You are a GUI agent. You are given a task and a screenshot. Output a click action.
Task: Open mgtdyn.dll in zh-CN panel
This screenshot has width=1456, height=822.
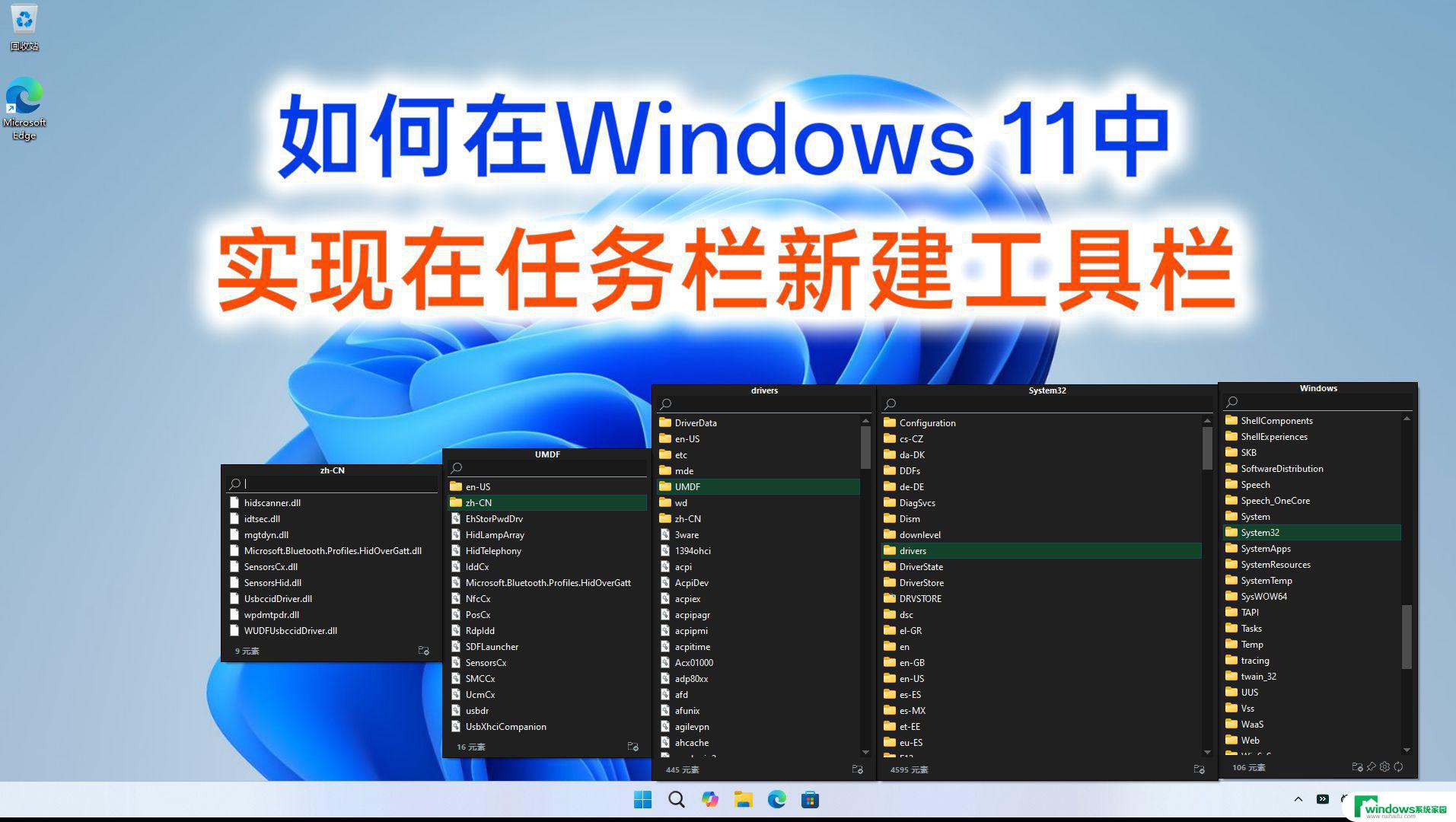332,535
